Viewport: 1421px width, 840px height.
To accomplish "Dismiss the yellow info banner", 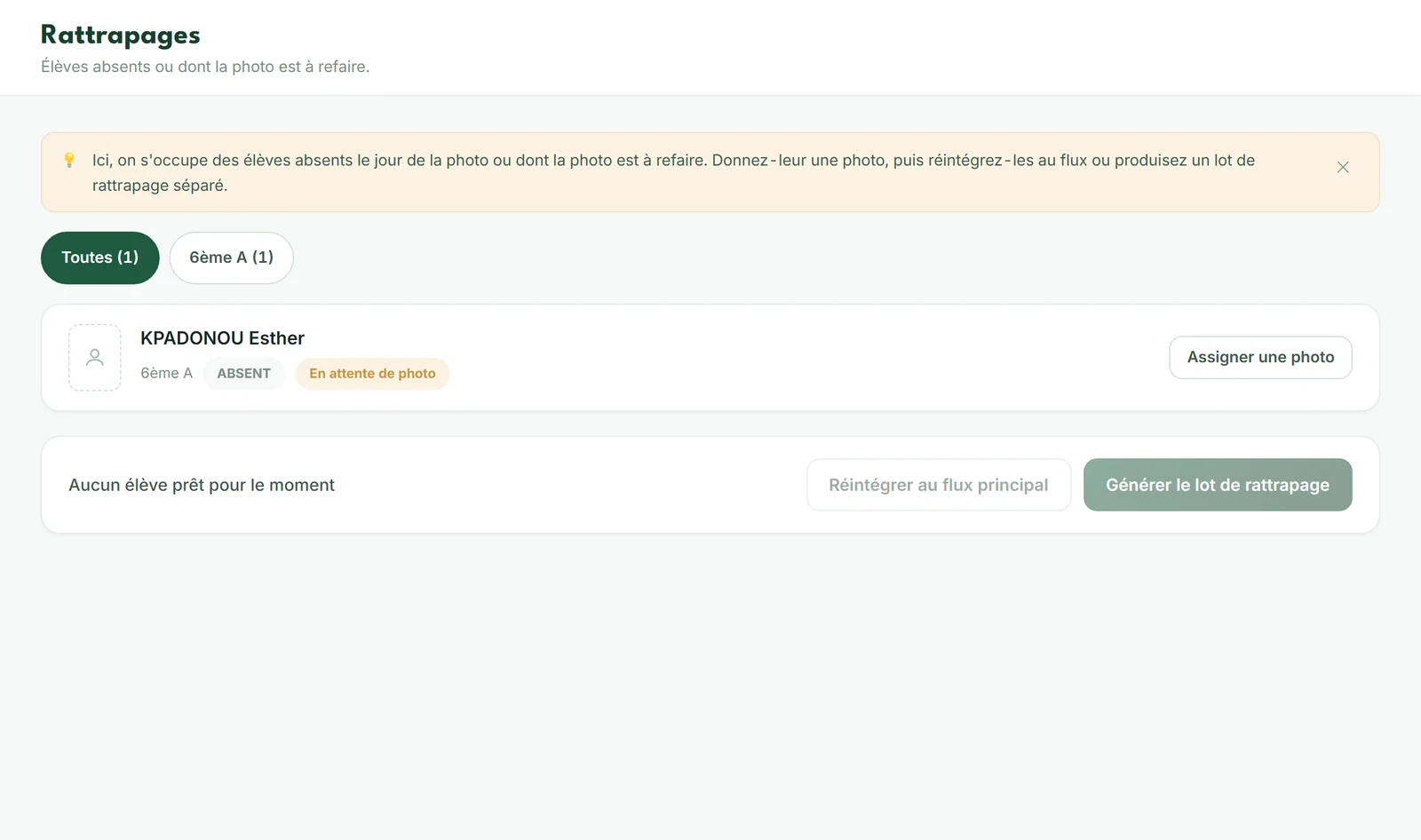I will point(1343,167).
